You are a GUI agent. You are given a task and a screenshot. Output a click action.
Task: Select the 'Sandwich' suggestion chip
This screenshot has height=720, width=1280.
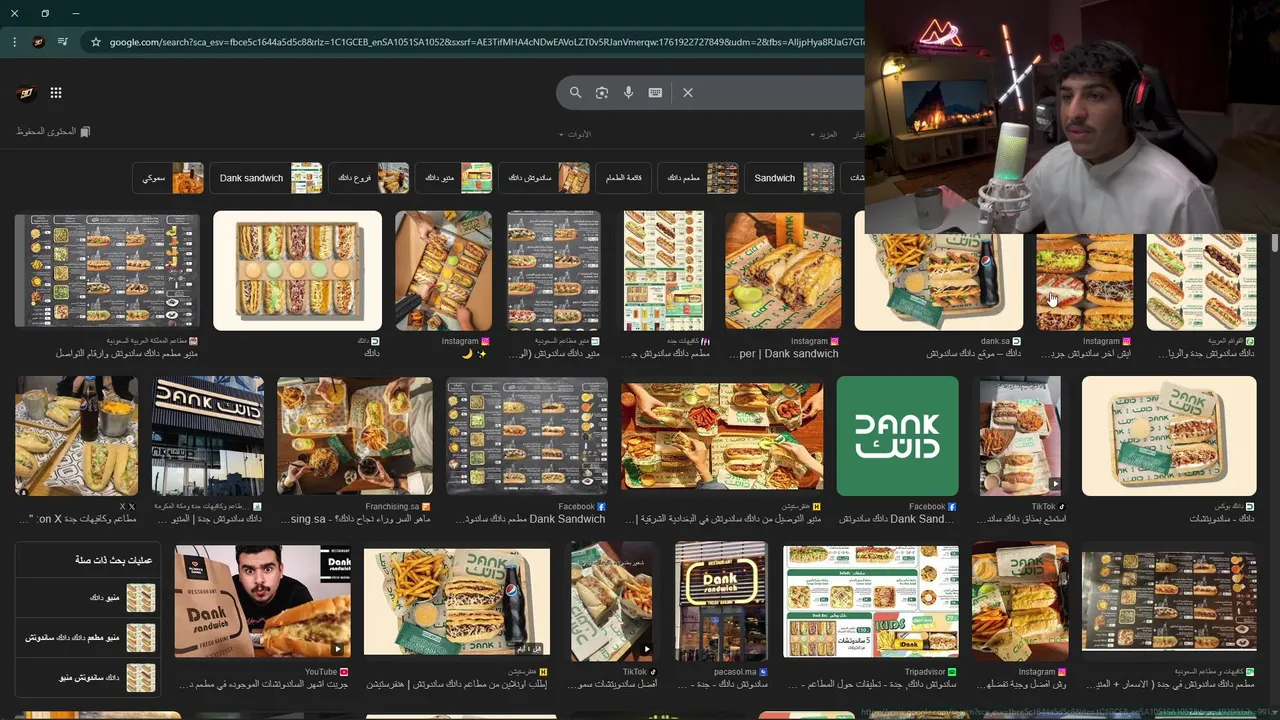790,178
